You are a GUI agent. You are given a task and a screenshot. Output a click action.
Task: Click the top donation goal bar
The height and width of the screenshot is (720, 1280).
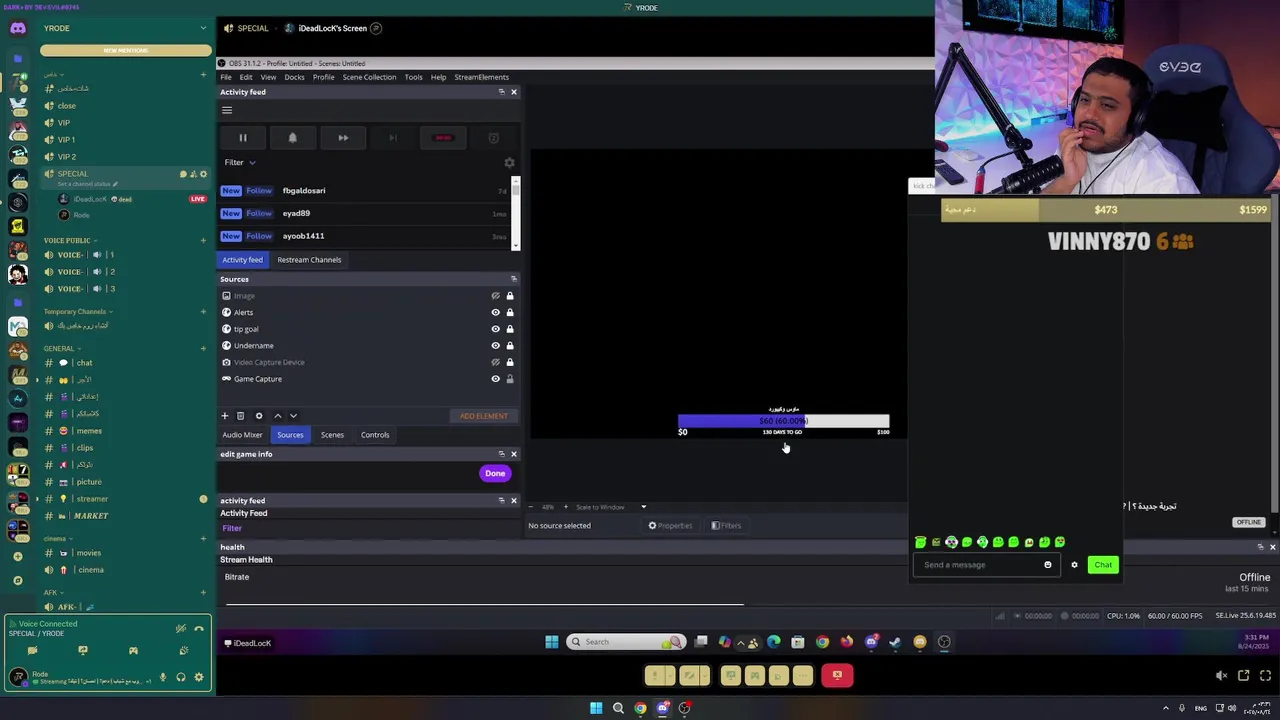(x=1105, y=210)
